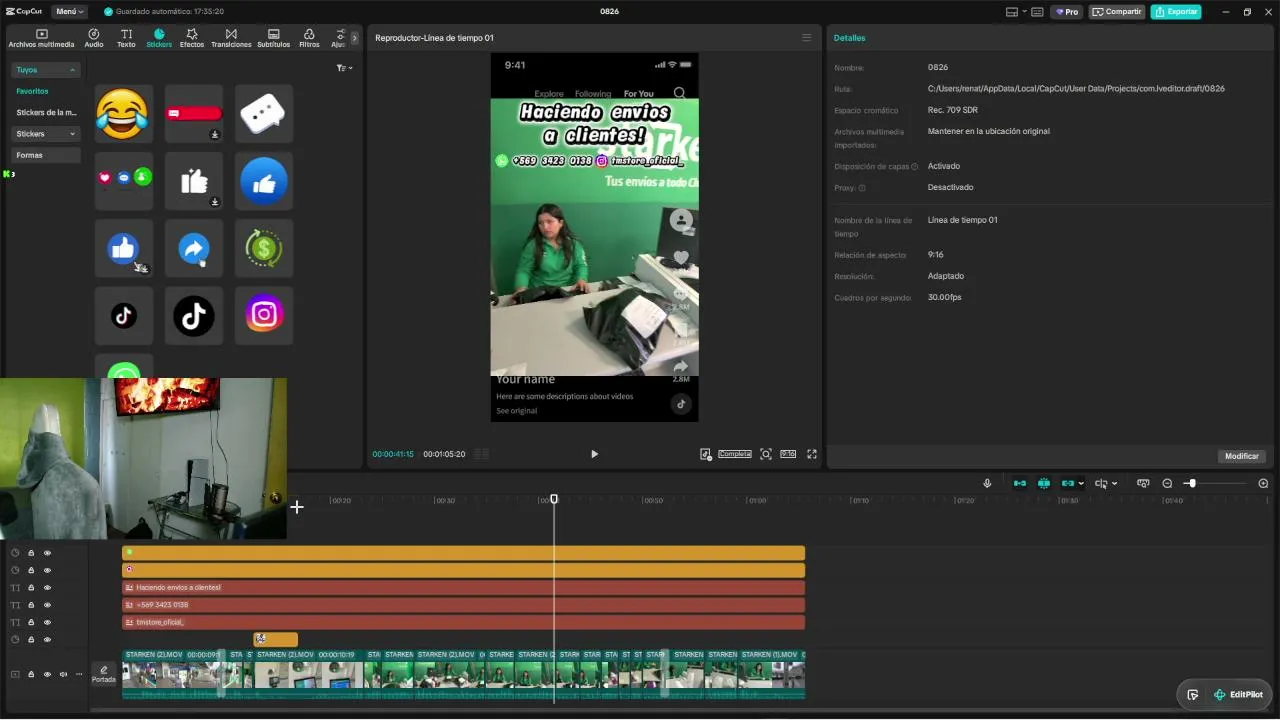Screen dimensions: 1280x720
Task: Mute the main video track audio
Action: pos(63,674)
